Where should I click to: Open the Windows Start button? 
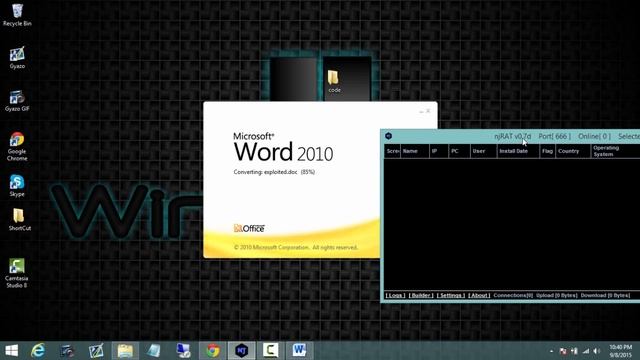point(11,351)
